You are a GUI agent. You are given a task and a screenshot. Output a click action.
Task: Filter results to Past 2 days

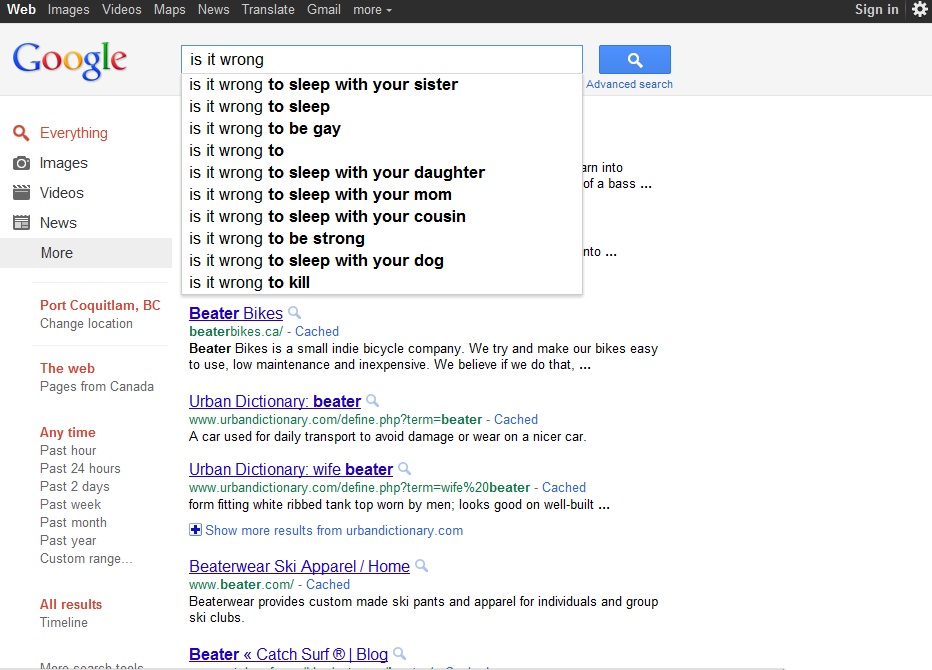click(75, 486)
